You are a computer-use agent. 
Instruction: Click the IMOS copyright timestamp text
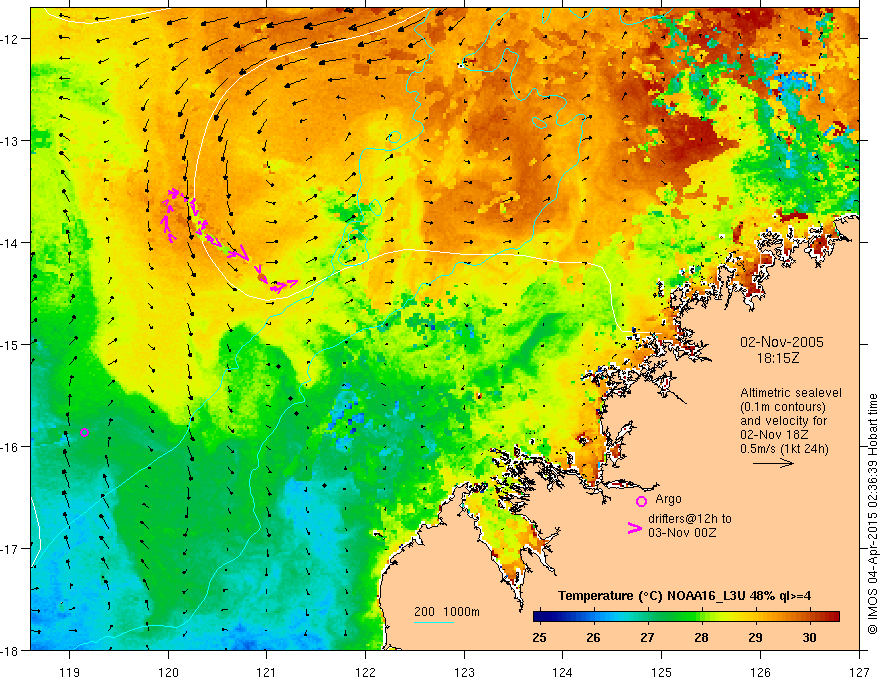tap(872, 514)
